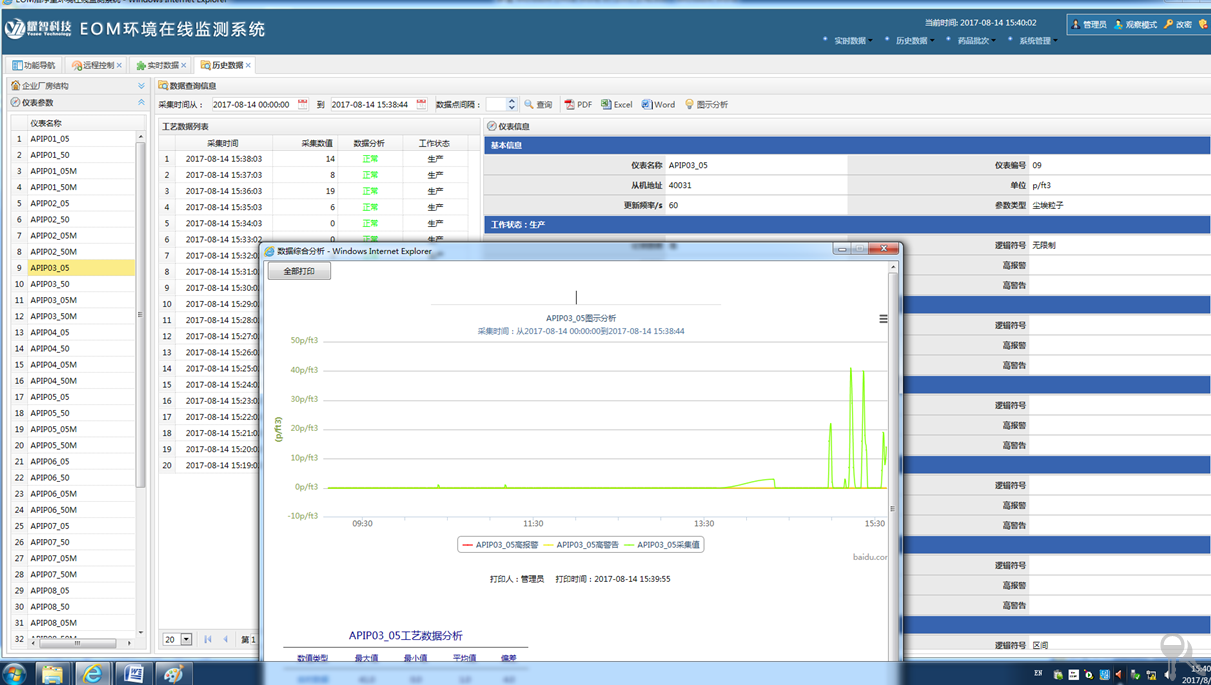Viewport: 1211px width, 685px height.
Task: Open chart hamburger export menu
Action: [883, 319]
